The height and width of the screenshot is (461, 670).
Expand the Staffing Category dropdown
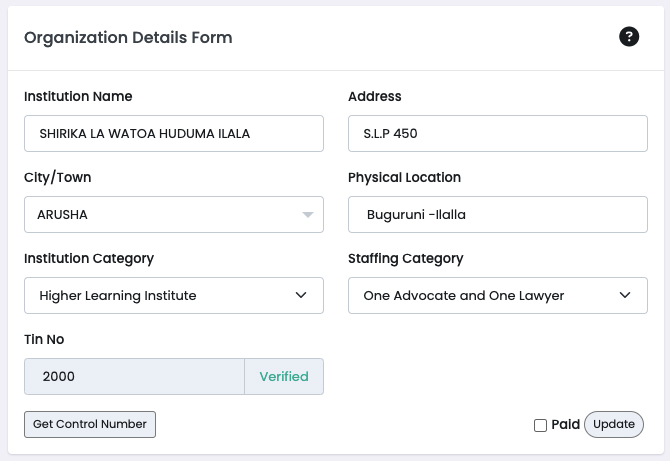click(497, 295)
